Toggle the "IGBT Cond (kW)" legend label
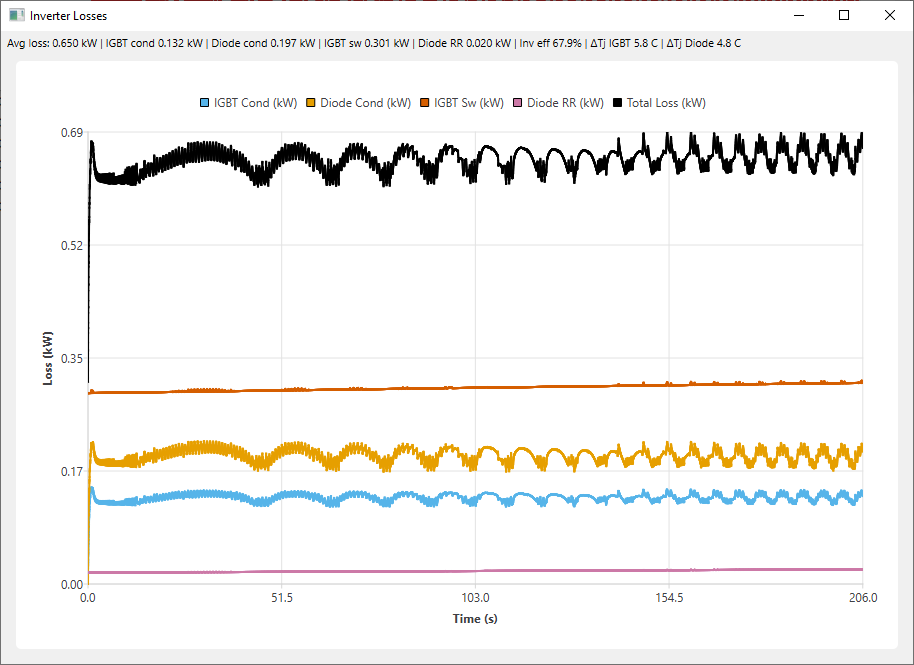914x665 pixels. [255, 103]
